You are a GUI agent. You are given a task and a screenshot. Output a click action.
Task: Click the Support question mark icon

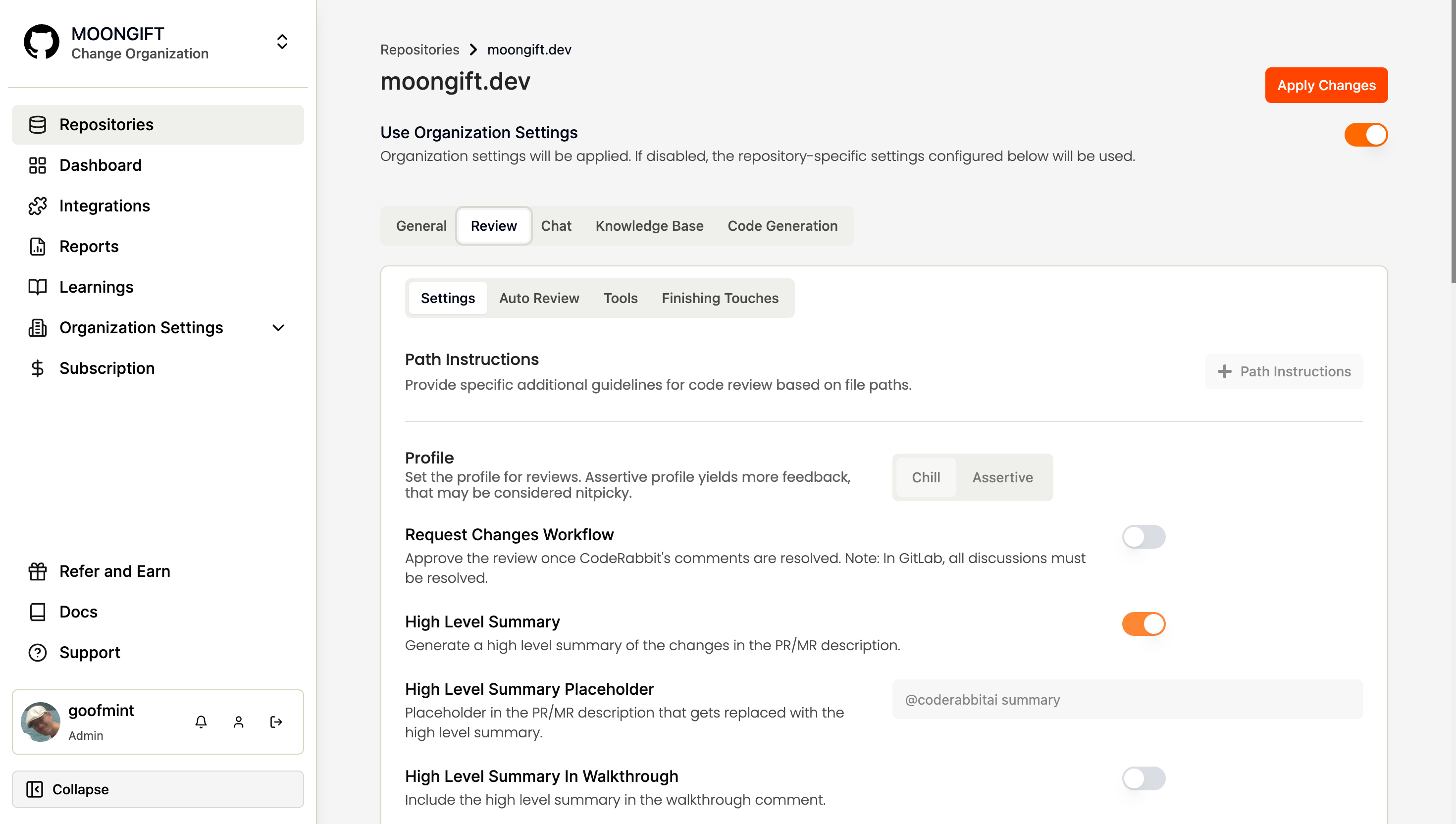tap(37, 653)
